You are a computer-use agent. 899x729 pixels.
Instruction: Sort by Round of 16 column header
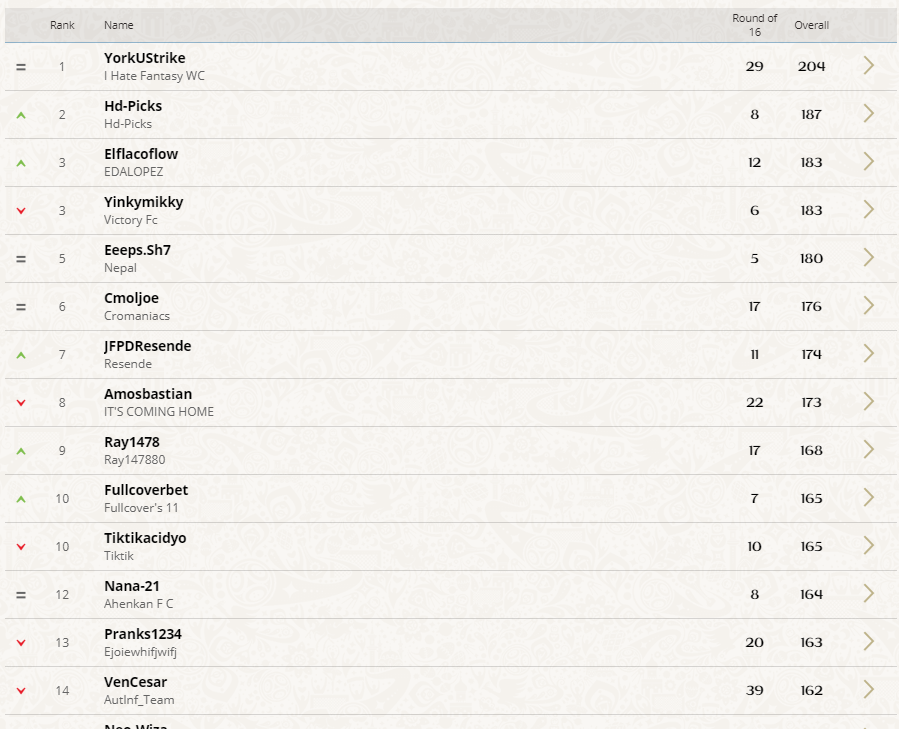(755, 25)
